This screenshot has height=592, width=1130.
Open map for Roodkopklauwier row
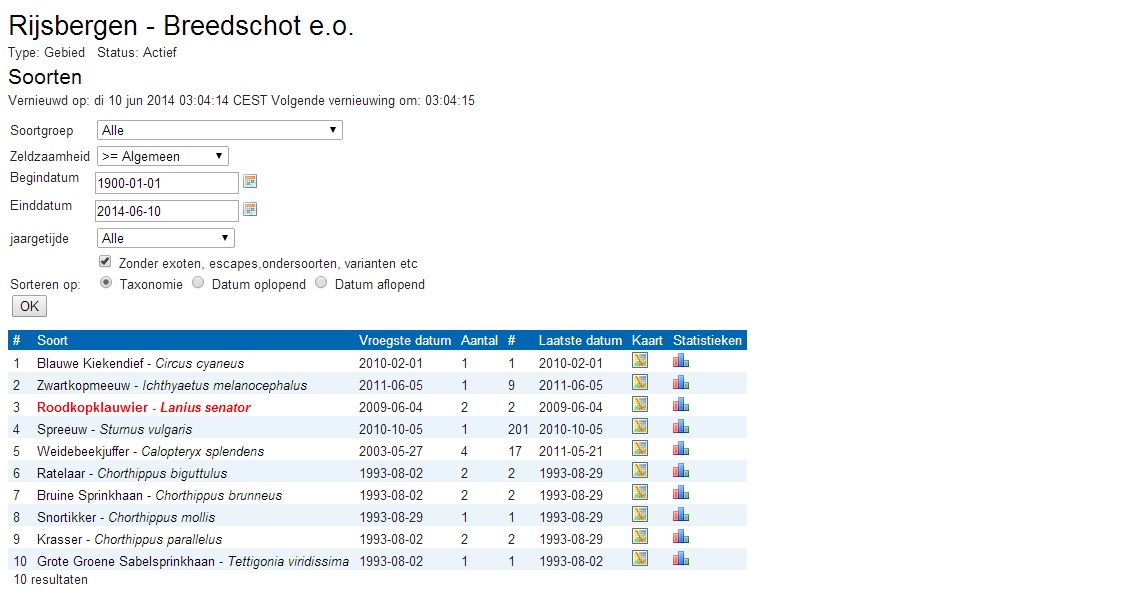point(639,405)
